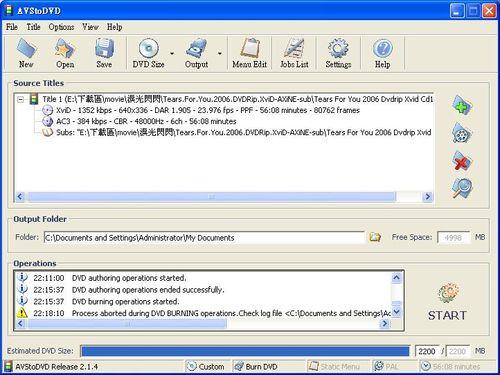Browse for output folder with folder icon
Viewport: 500px width, 375px height.
pyautogui.click(x=375, y=237)
